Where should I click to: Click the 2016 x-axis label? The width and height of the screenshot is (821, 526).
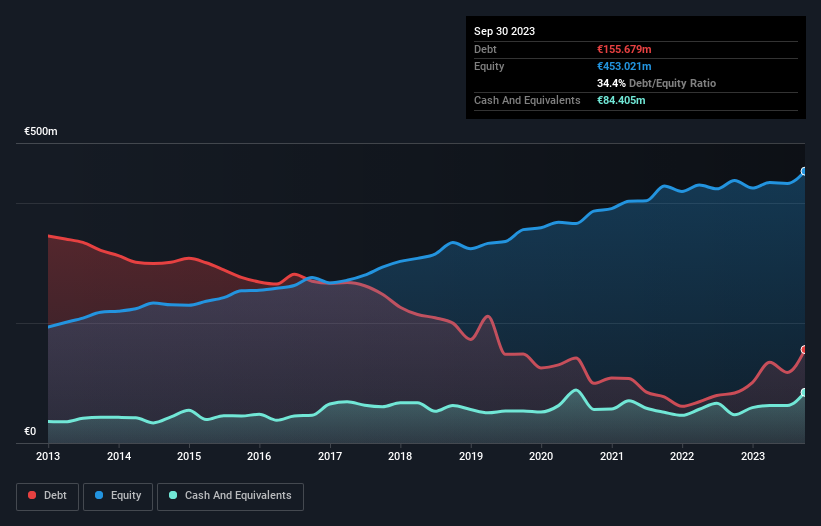[x=259, y=456]
